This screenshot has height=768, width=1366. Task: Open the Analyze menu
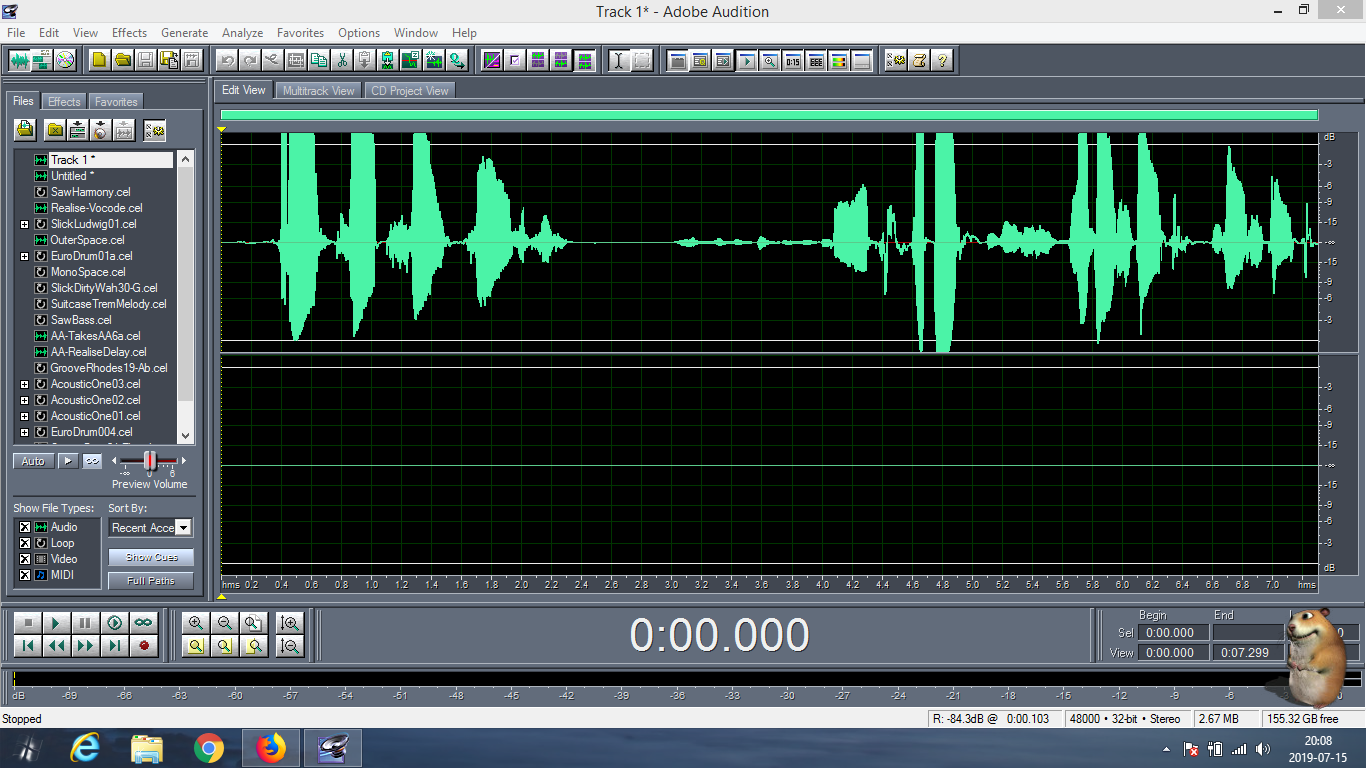pyautogui.click(x=243, y=33)
